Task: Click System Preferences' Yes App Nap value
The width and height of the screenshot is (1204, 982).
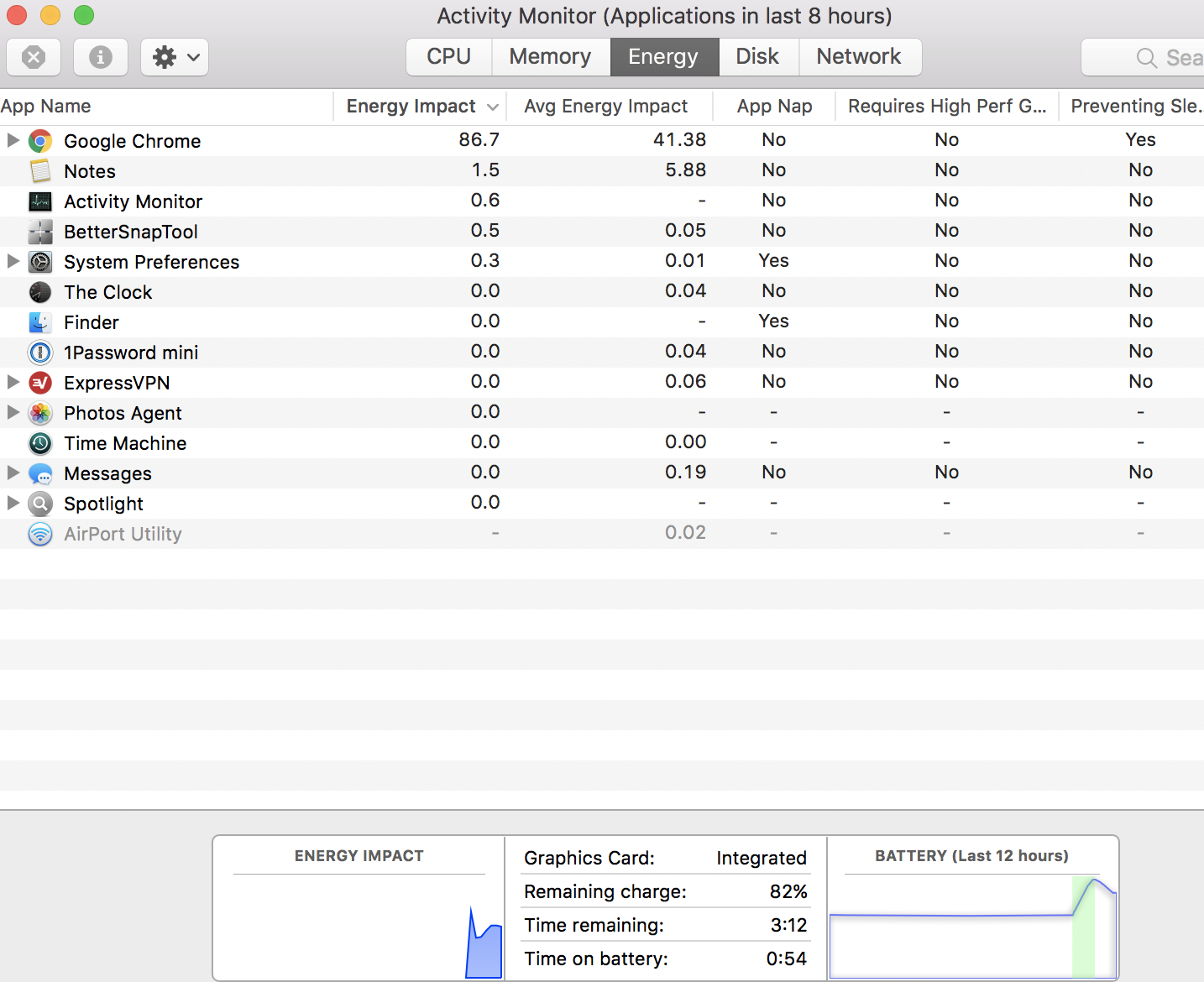Action: [774, 260]
